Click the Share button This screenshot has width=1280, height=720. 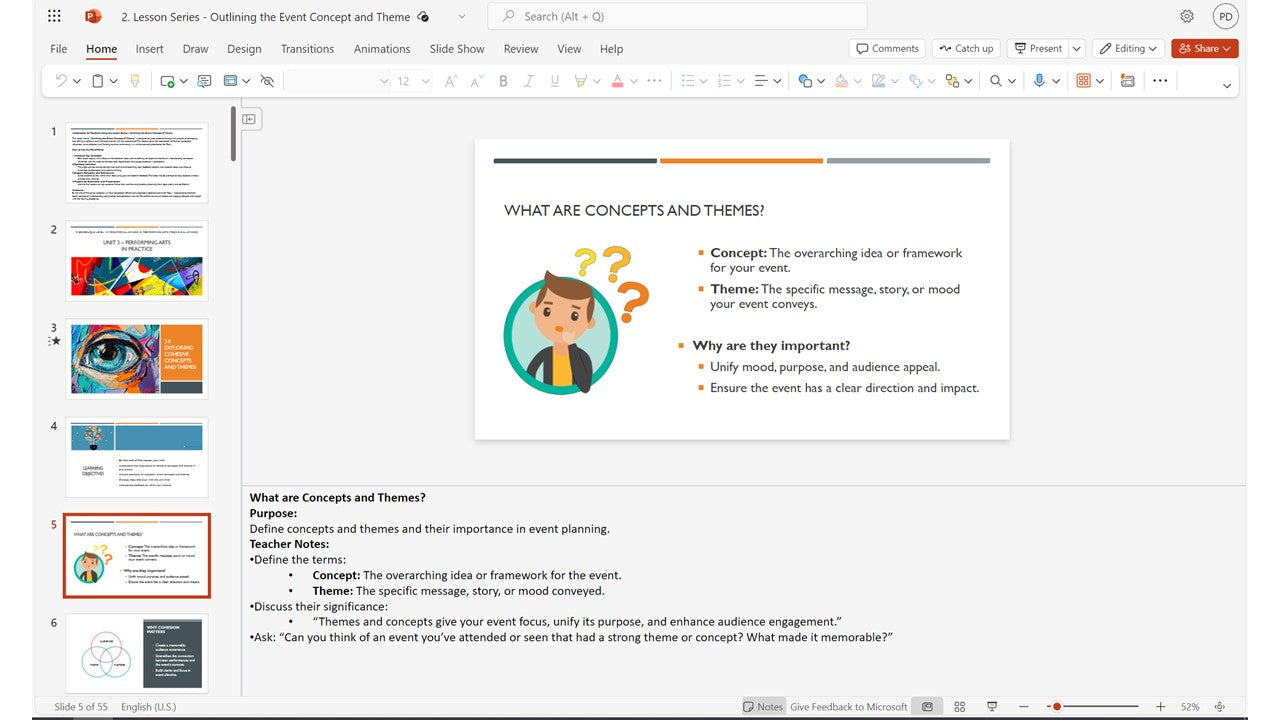click(1205, 48)
